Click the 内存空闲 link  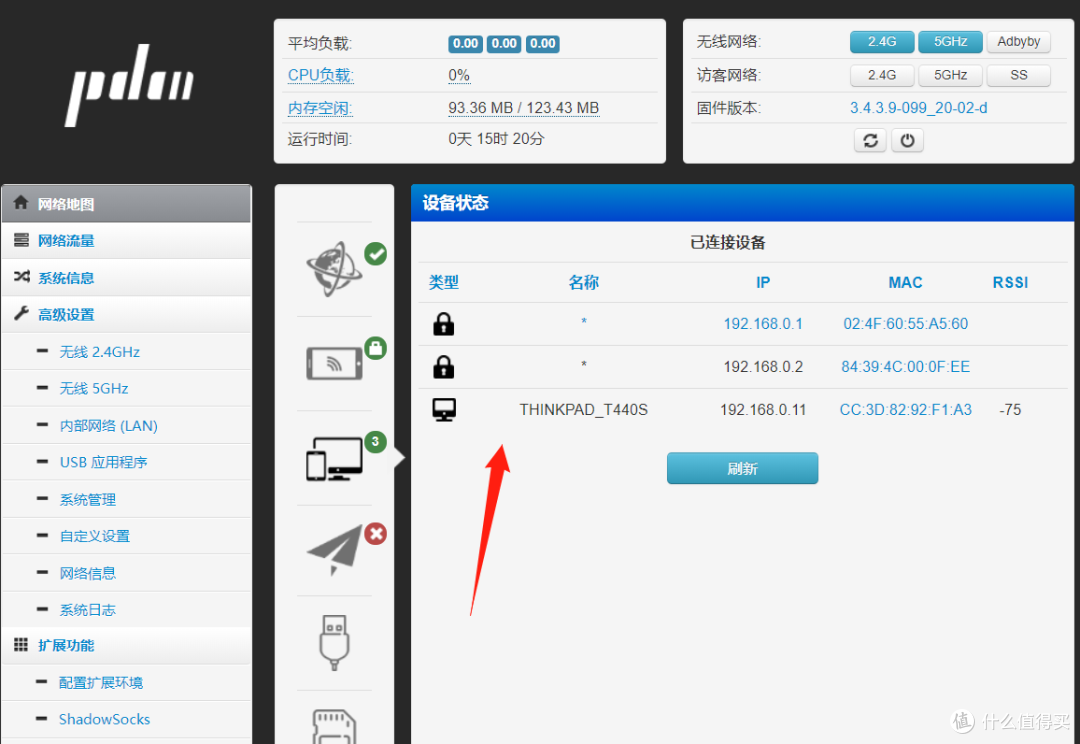pyautogui.click(x=320, y=108)
